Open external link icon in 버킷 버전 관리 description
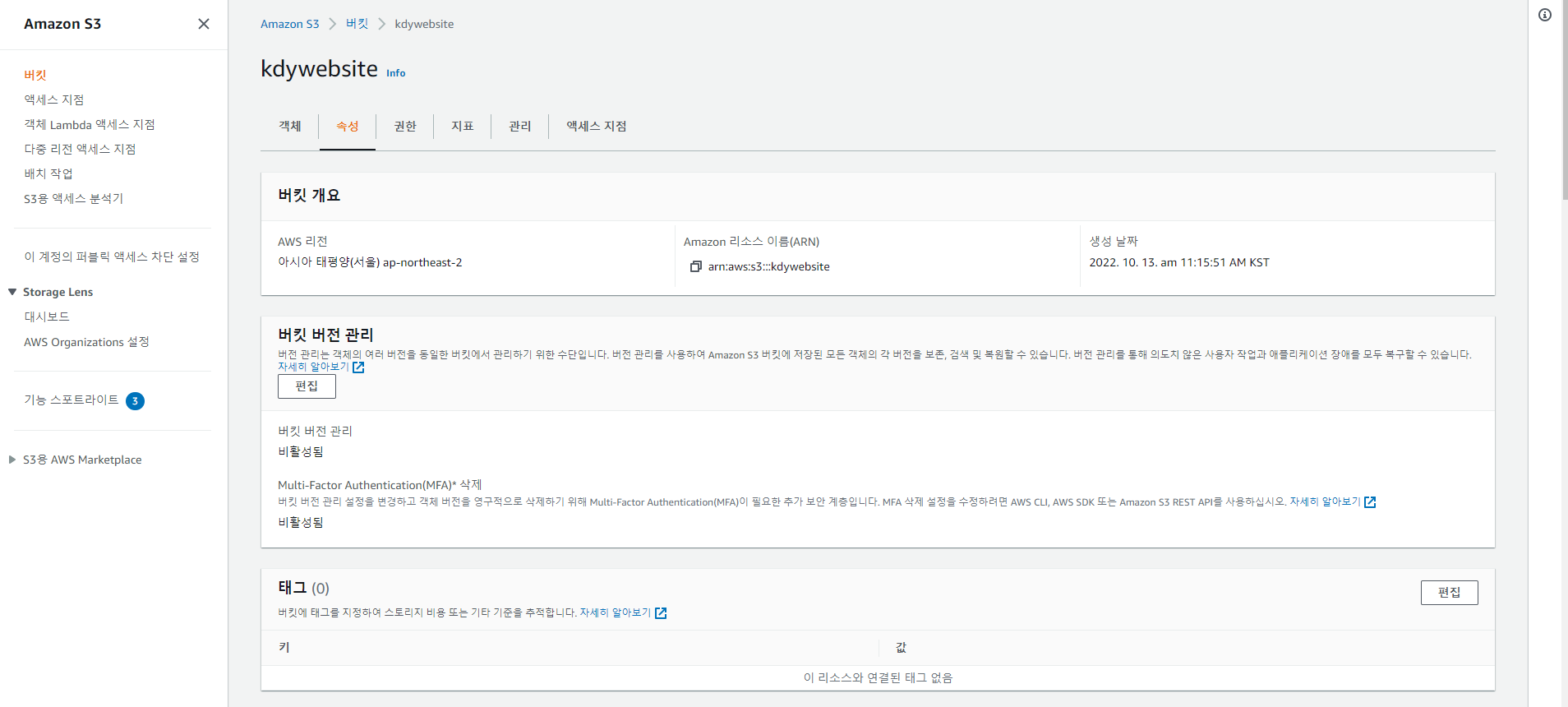 point(358,367)
